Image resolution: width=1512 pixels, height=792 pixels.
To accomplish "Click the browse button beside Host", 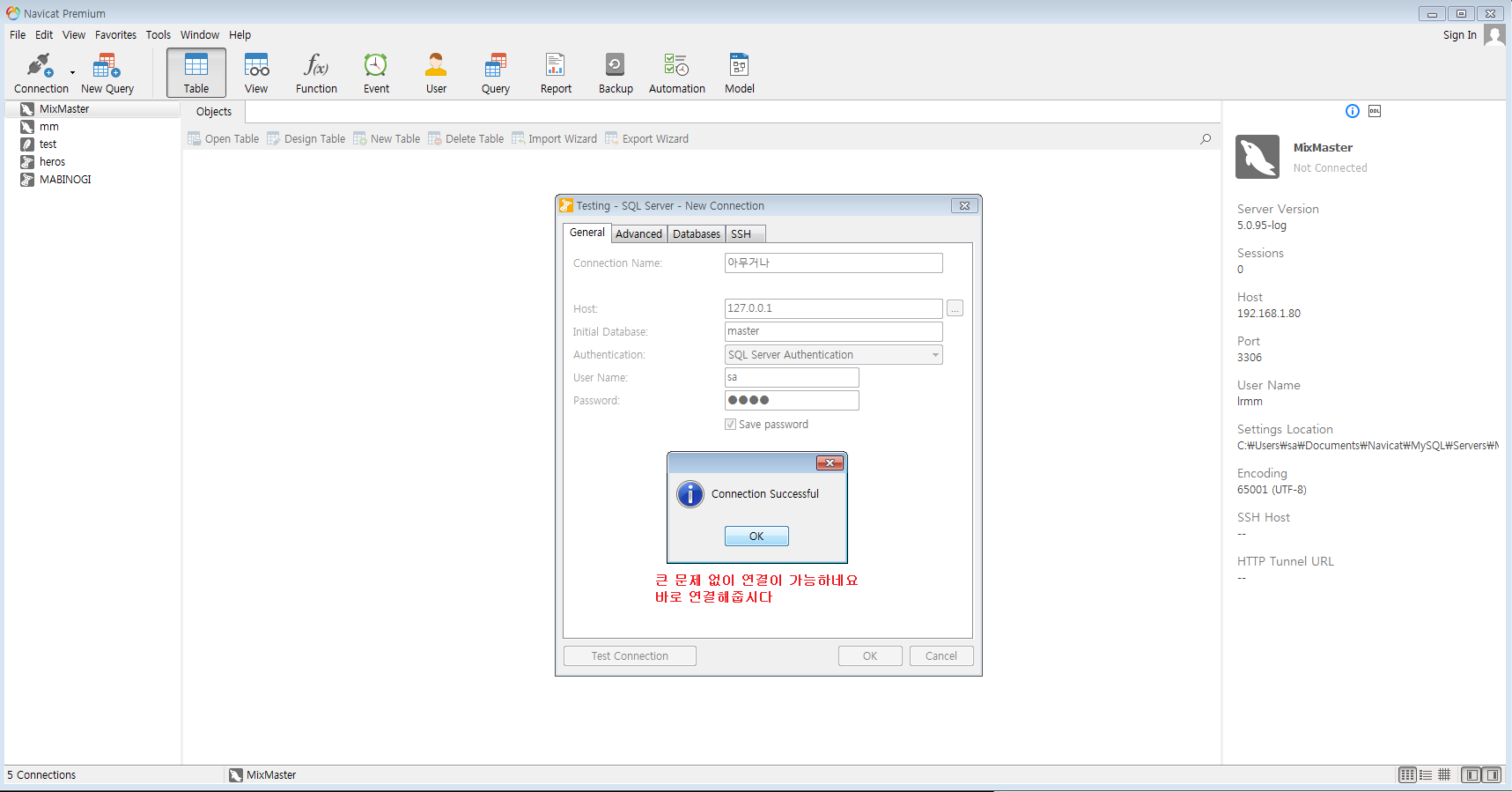I will pos(955,308).
